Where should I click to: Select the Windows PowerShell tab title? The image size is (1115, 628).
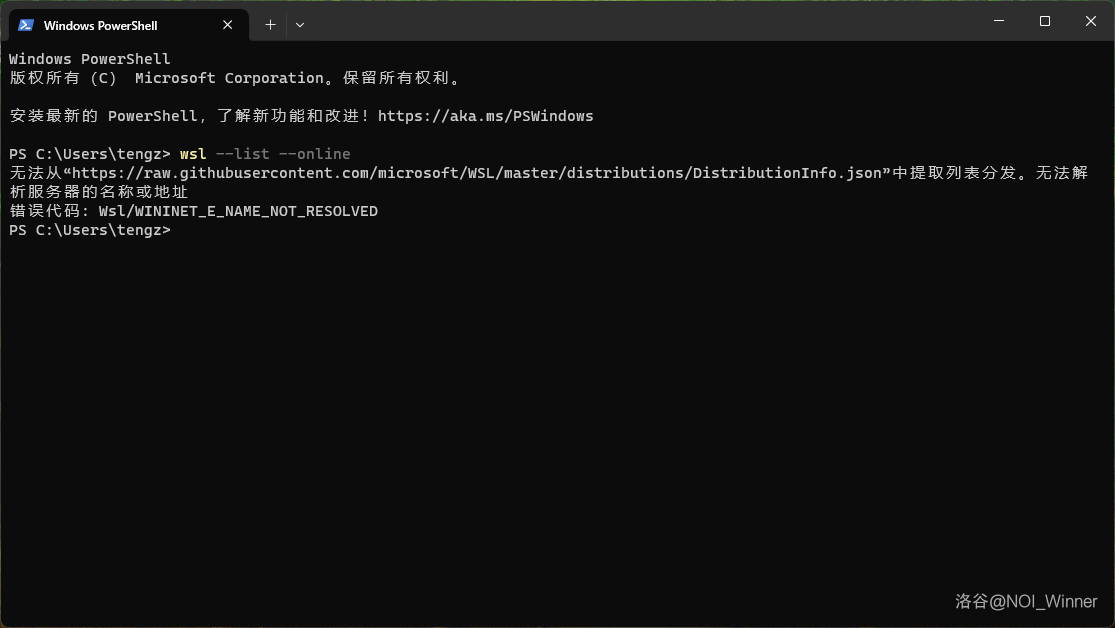(100, 25)
